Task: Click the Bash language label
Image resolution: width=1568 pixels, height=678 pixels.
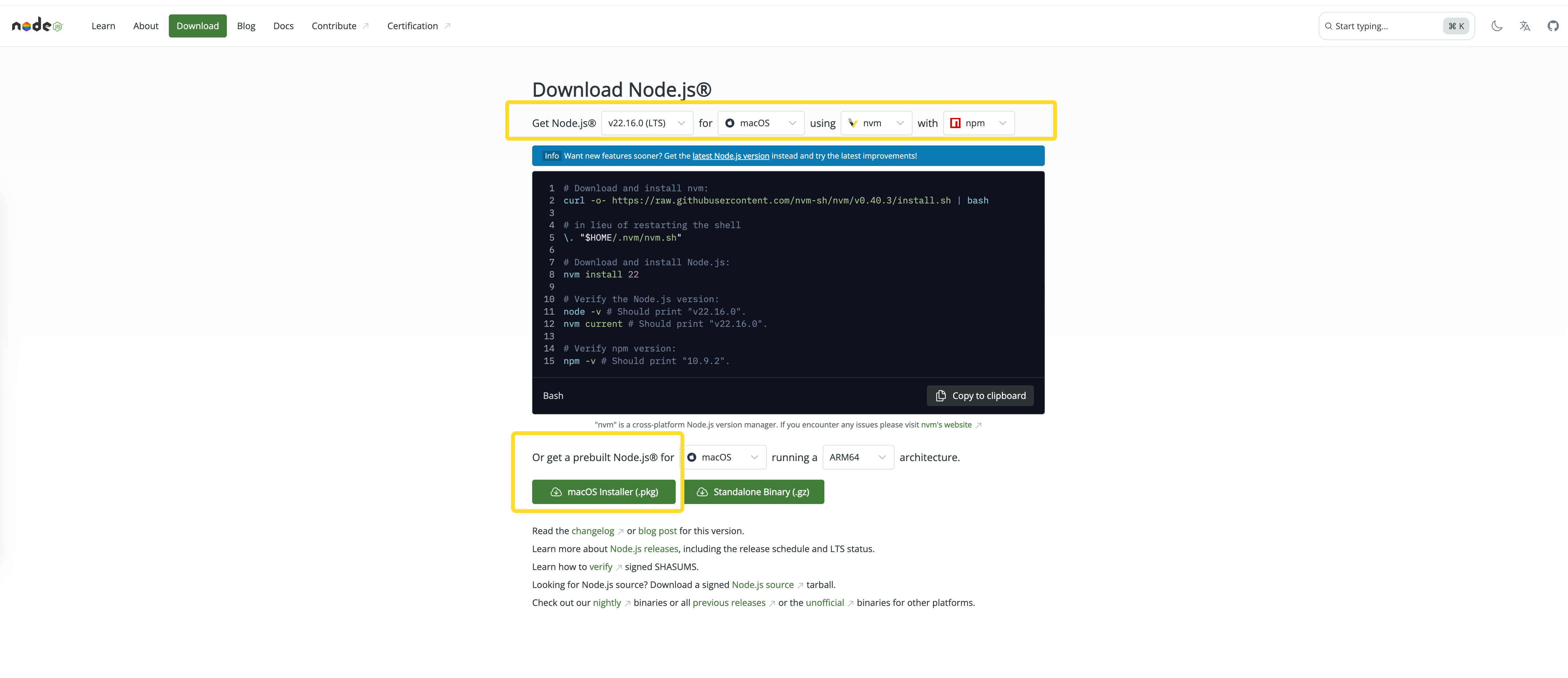Action: (x=553, y=396)
